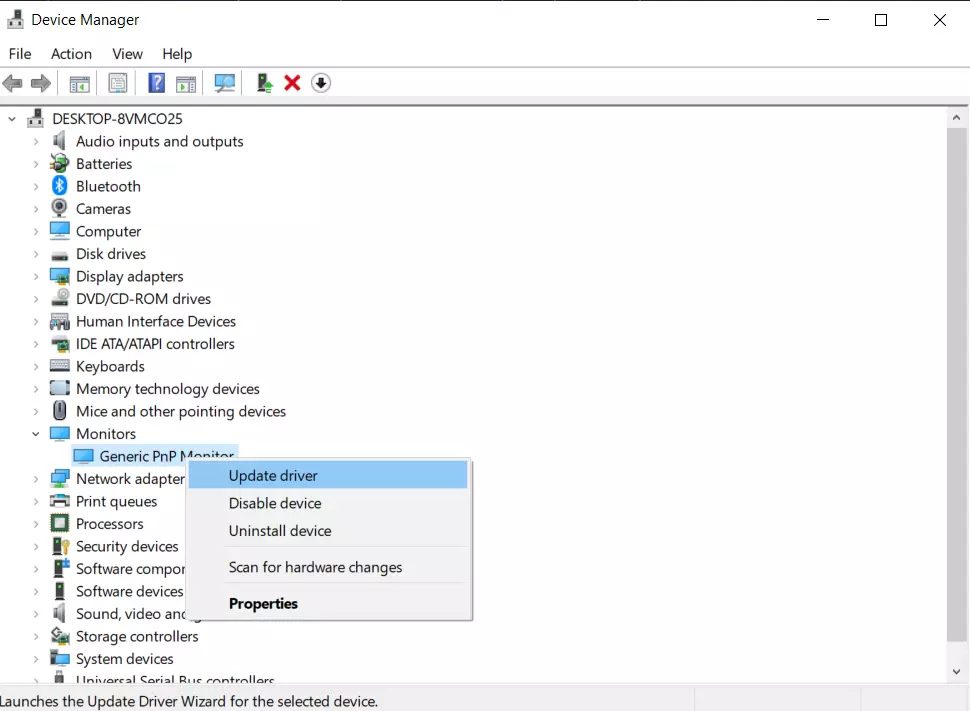
Task: Expand the Bluetooth category
Action: click(x=35, y=186)
